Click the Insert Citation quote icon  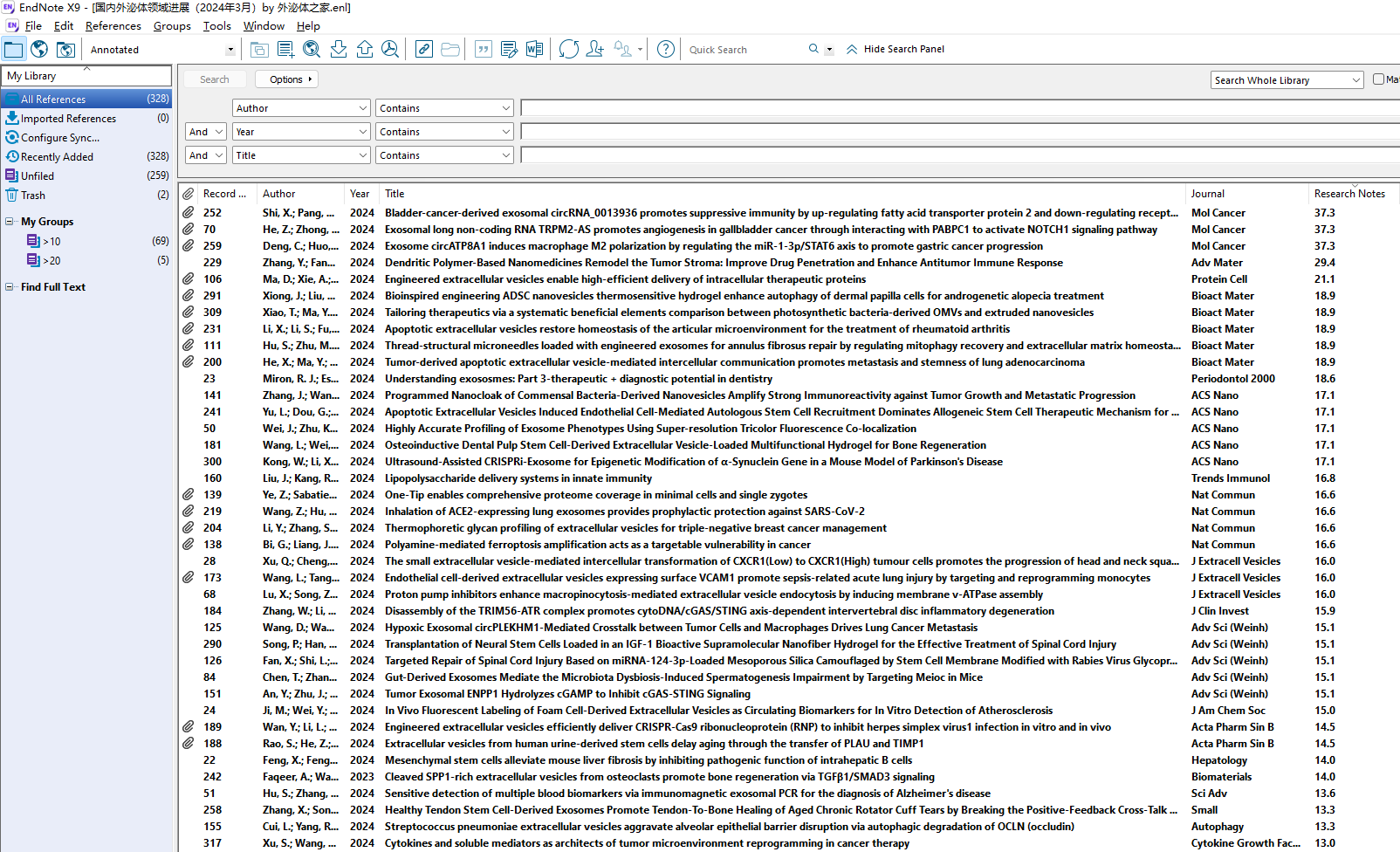[483, 50]
